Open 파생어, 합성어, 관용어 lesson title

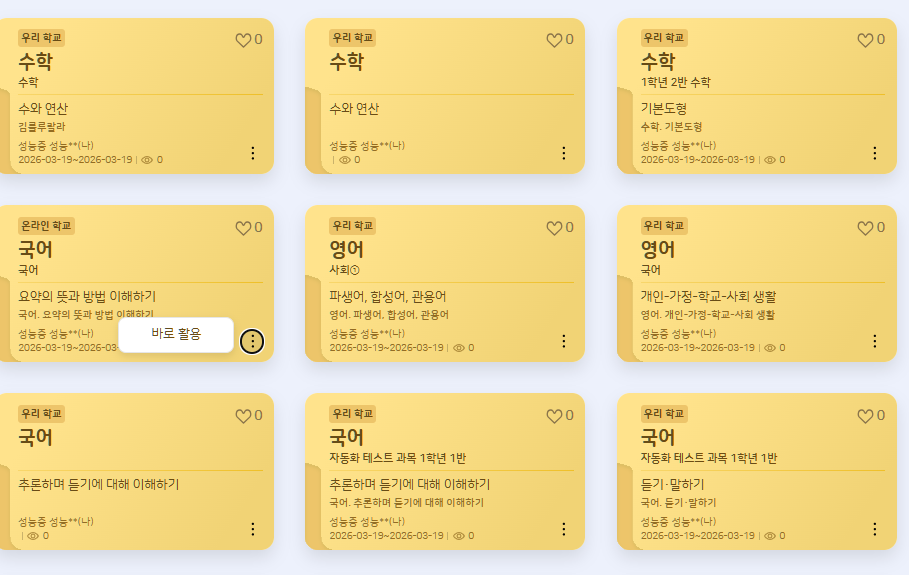388,297
